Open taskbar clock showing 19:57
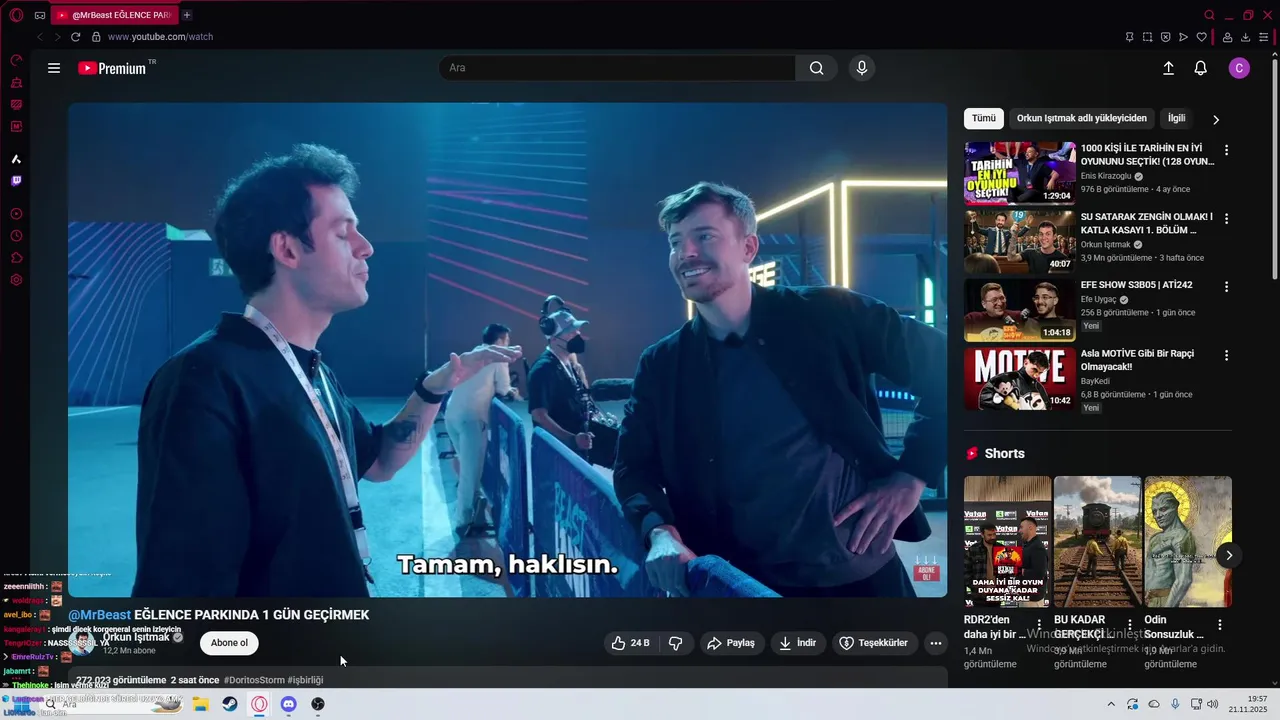Image resolution: width=1280 pixels, height=720 pixels. (x=1250, y=704)
